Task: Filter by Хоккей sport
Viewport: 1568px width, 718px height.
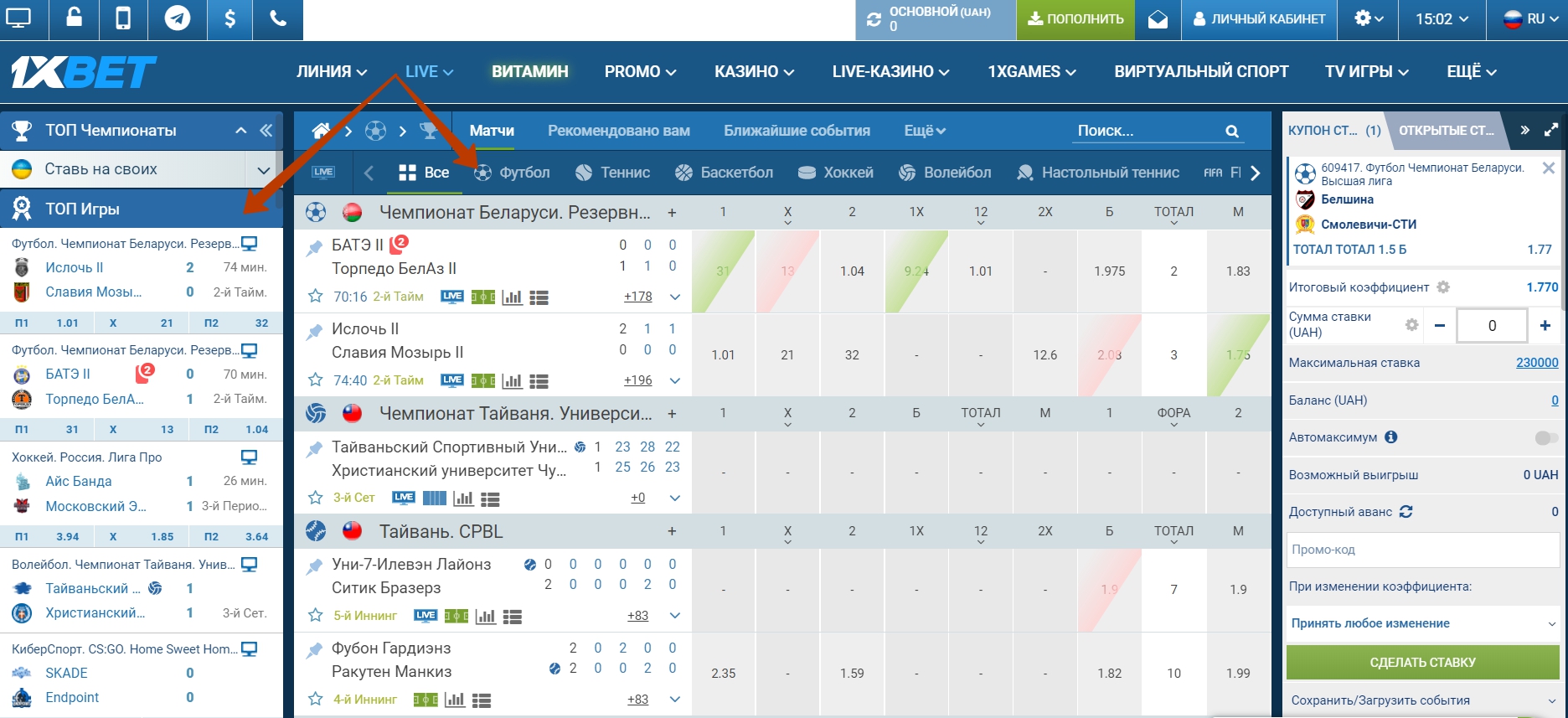Action: (x=835, y=173)
